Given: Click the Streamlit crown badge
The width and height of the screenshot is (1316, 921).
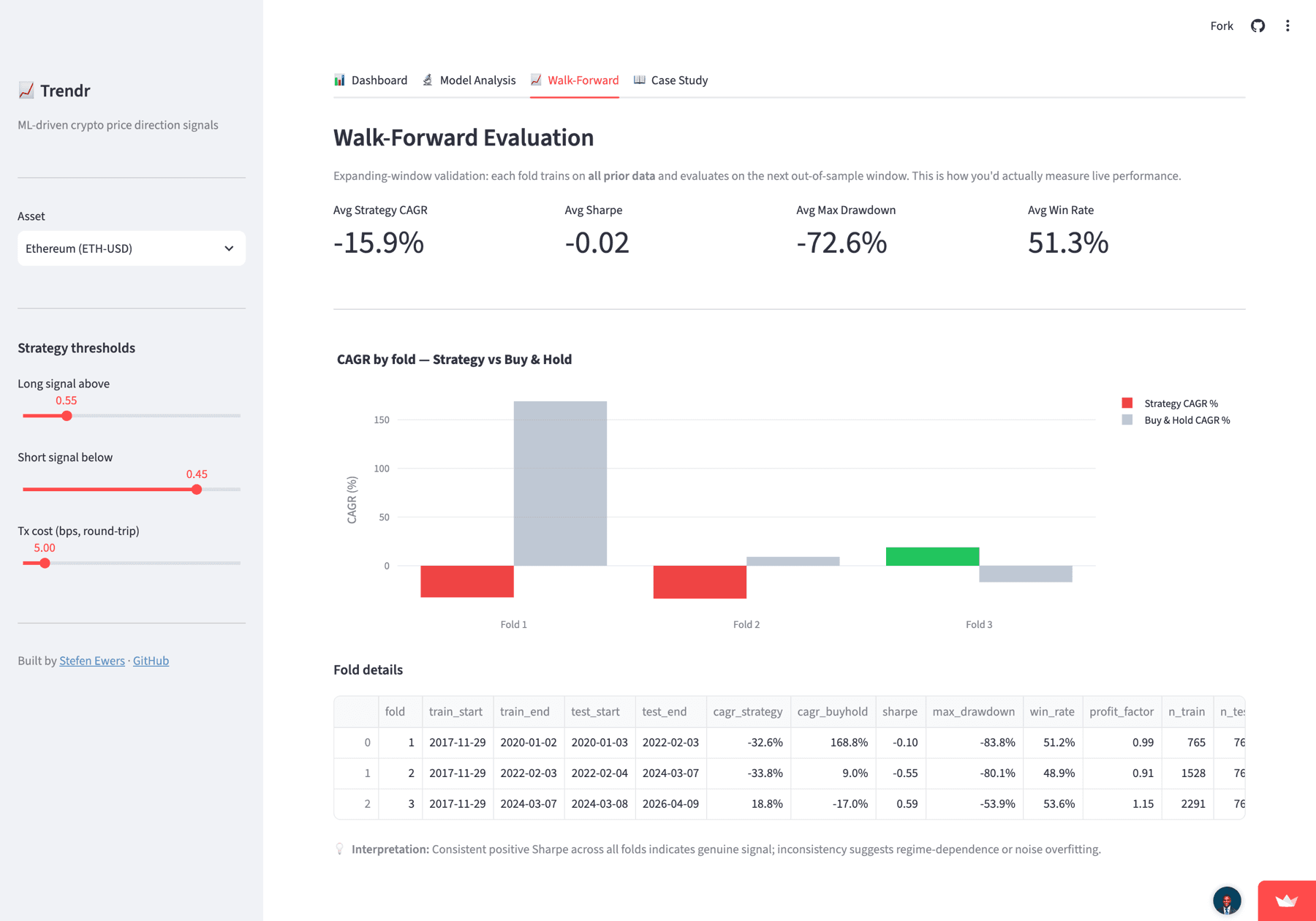Looking at the screenshot, I should (1287, 901).
